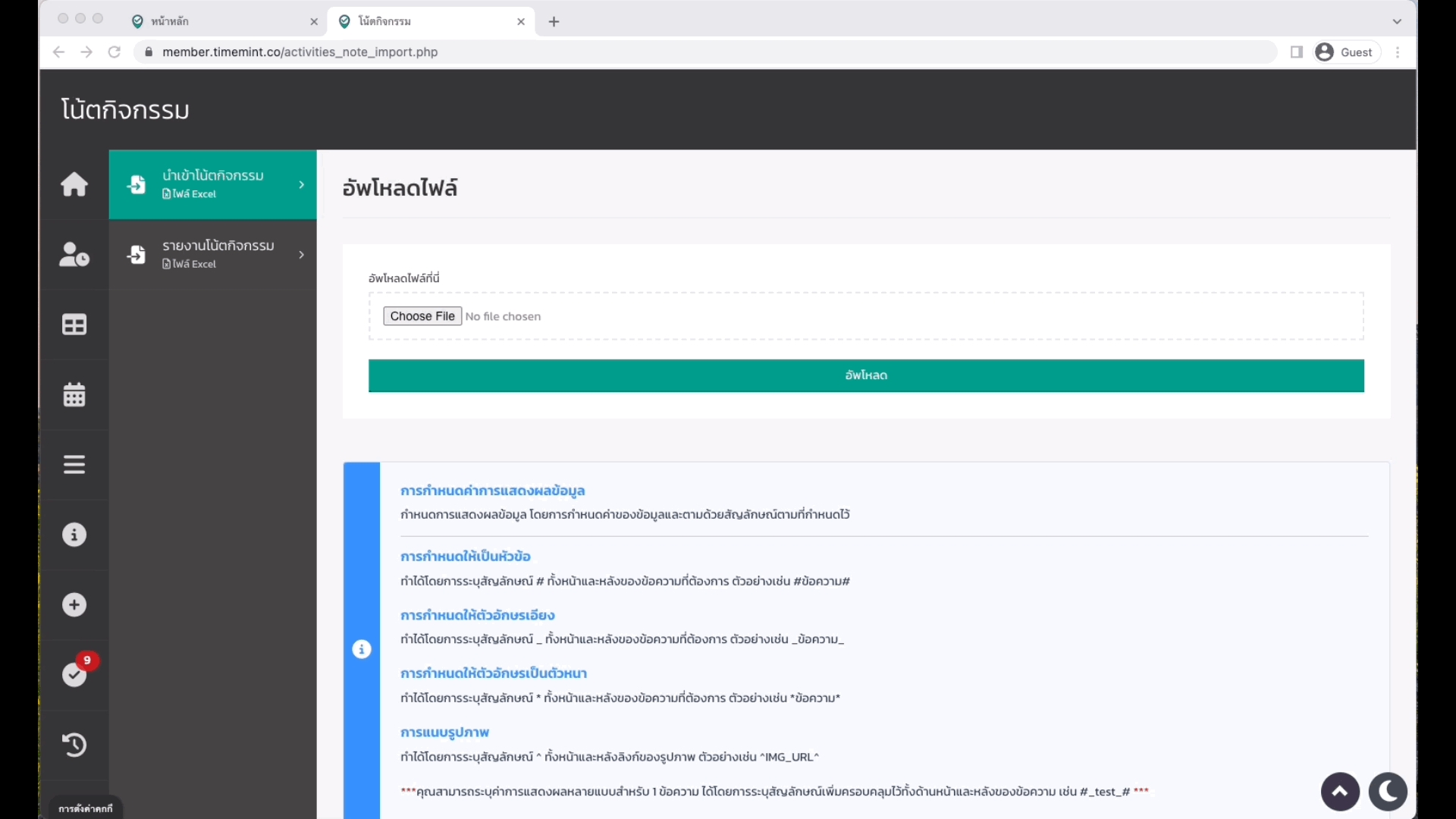This screenshot has height=819, width=1456.
Task: Open the history clock sidebar icon
Action: (74, 745)
